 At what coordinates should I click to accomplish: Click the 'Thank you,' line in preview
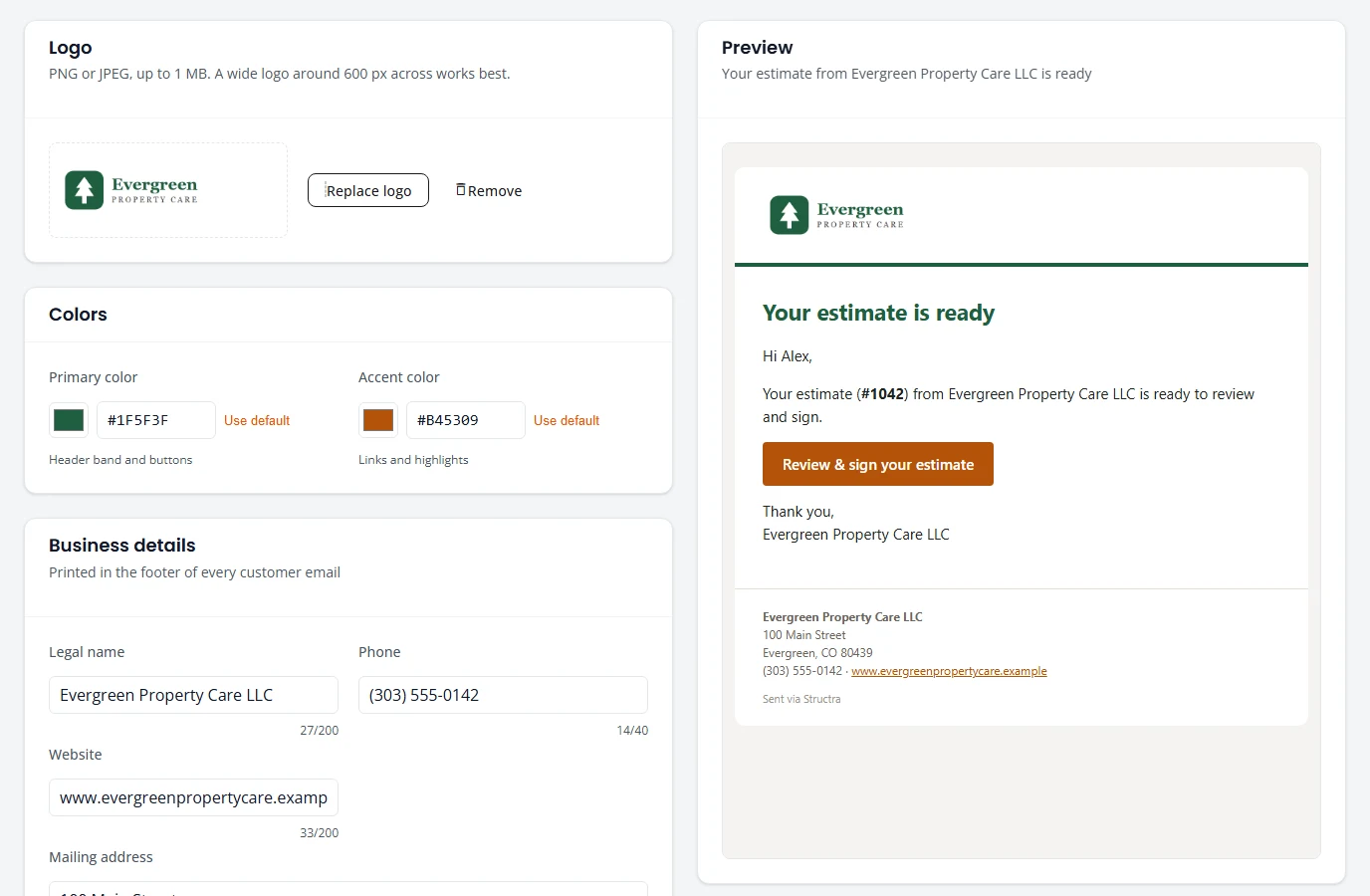point(799,512)
